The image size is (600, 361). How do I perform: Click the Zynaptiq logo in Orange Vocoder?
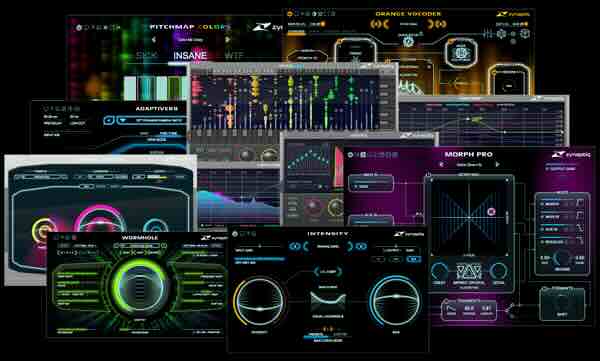(513, 14)
